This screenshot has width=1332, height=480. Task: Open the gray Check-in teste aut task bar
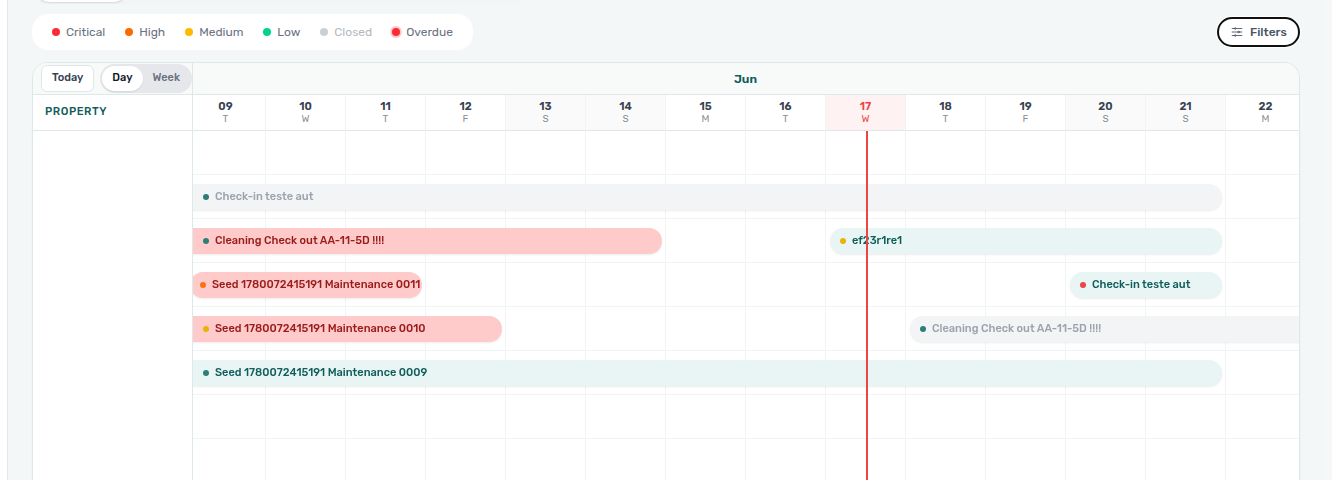click(x=707, y=197)
